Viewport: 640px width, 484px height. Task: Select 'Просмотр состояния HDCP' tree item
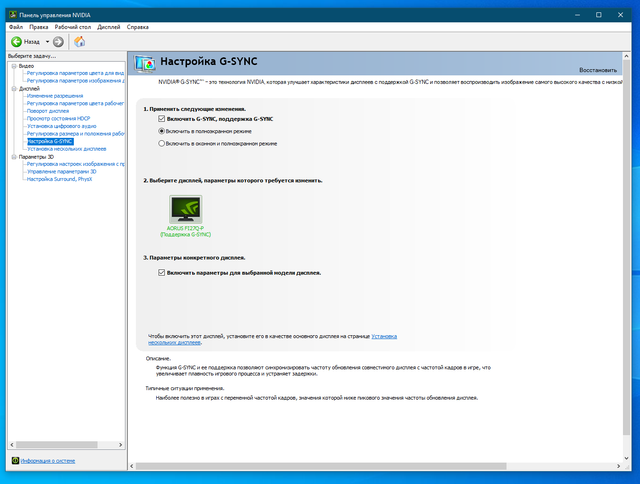tap(58, 118)
